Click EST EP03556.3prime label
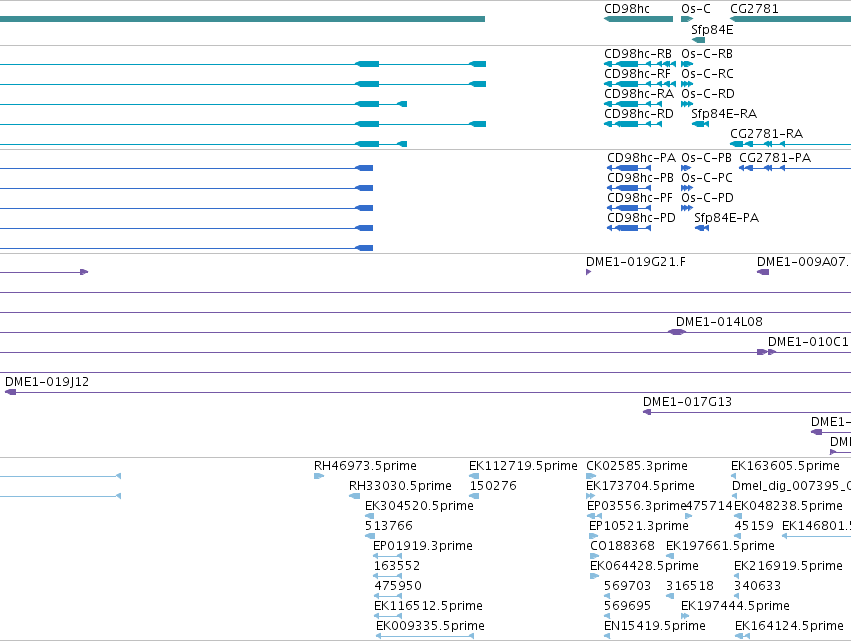851x641 pixels. [637, 506]
